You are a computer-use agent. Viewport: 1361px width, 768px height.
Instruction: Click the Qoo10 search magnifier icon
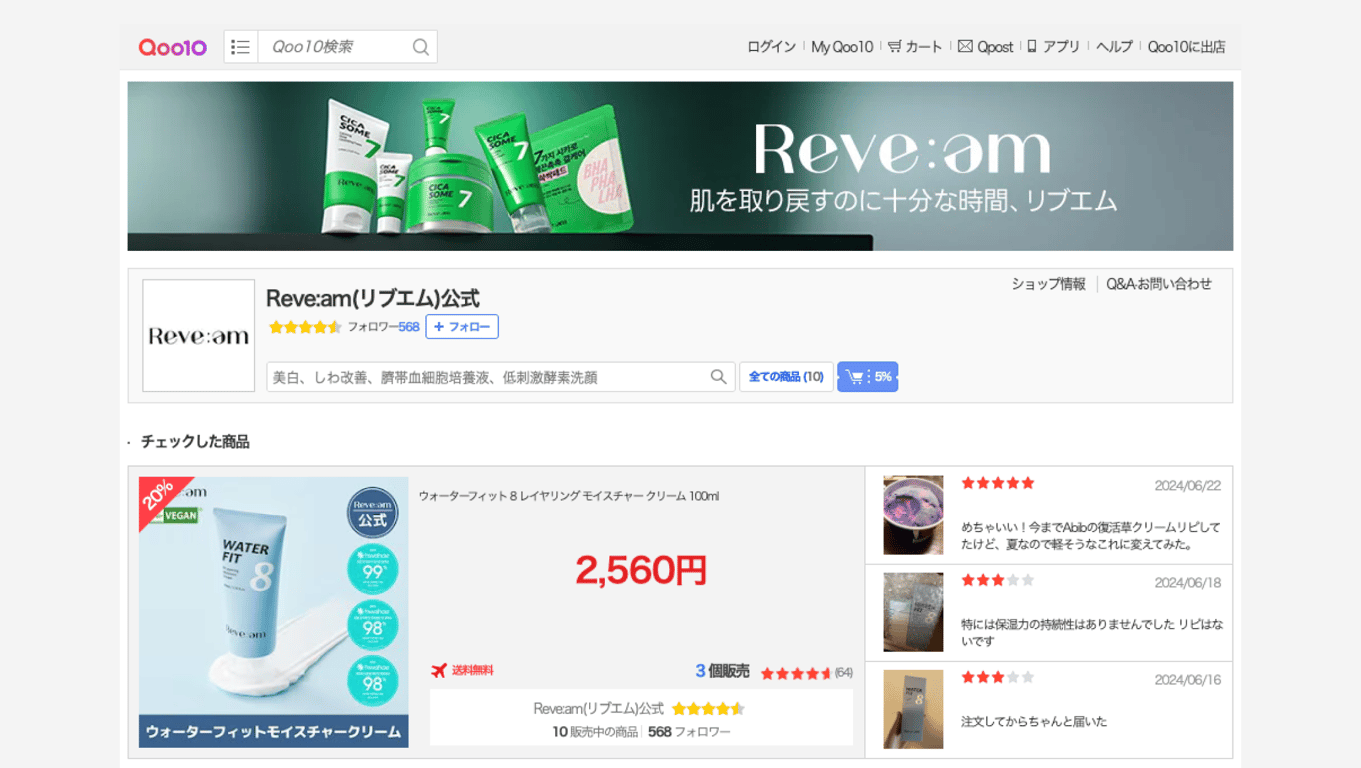421,47
